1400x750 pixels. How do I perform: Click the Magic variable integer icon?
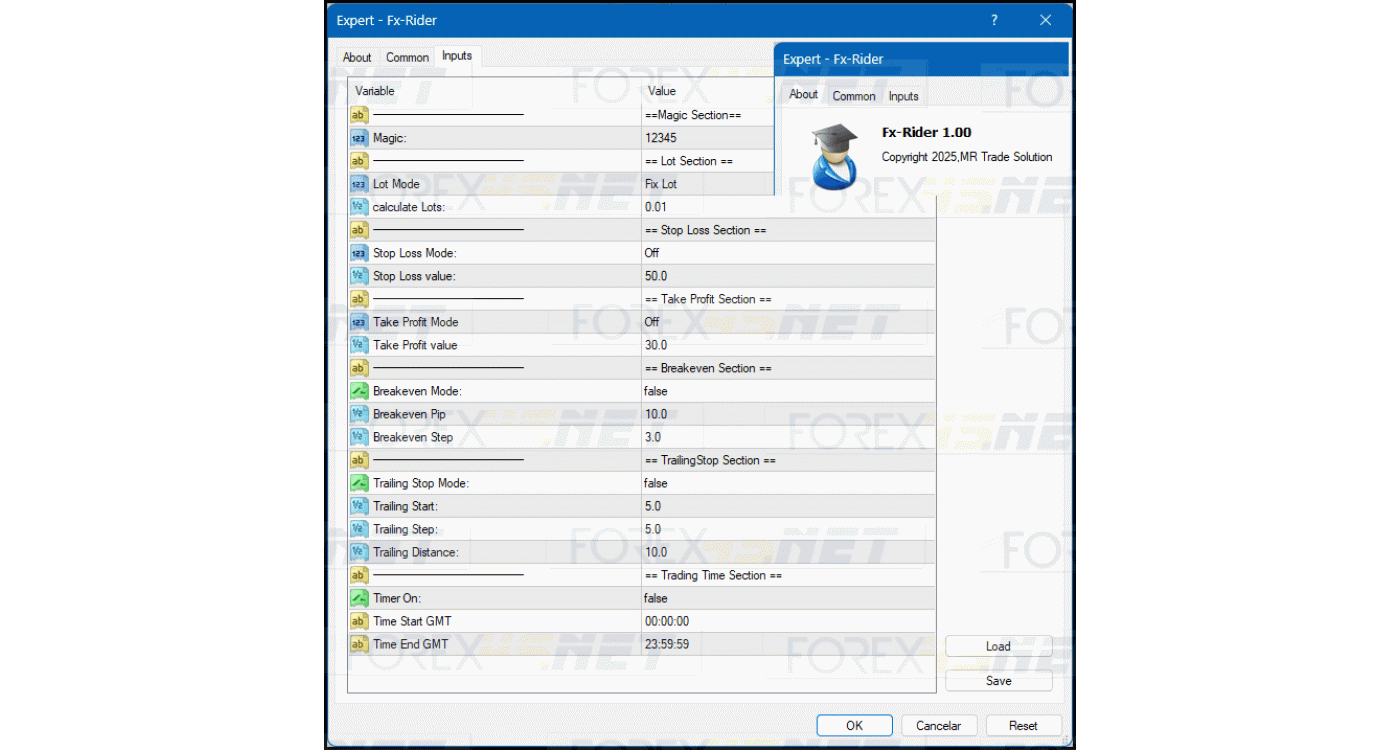pyautogui.click(x=359, y=138)
